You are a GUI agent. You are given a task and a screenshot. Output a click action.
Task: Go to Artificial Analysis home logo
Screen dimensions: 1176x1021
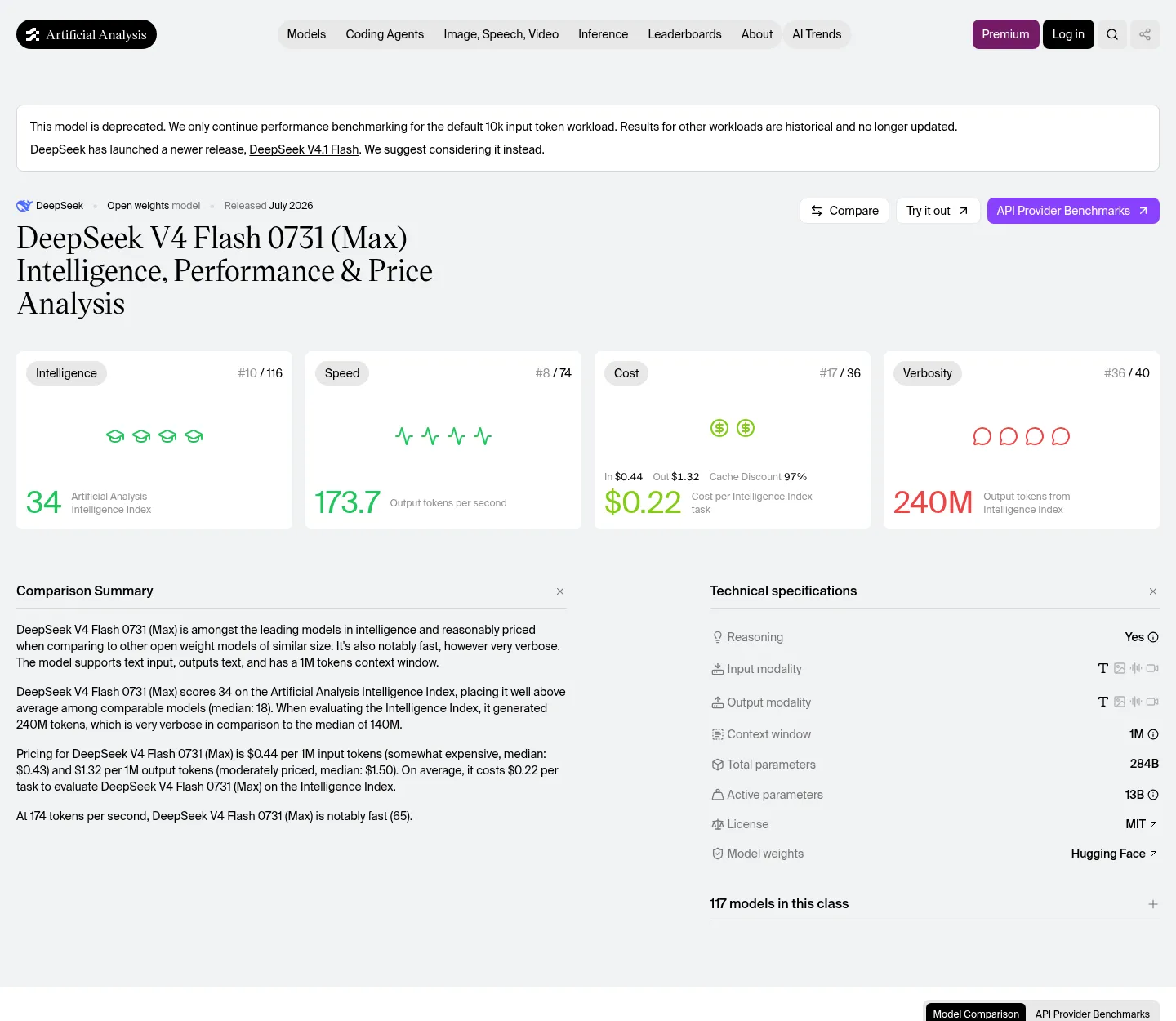point(87,34)
